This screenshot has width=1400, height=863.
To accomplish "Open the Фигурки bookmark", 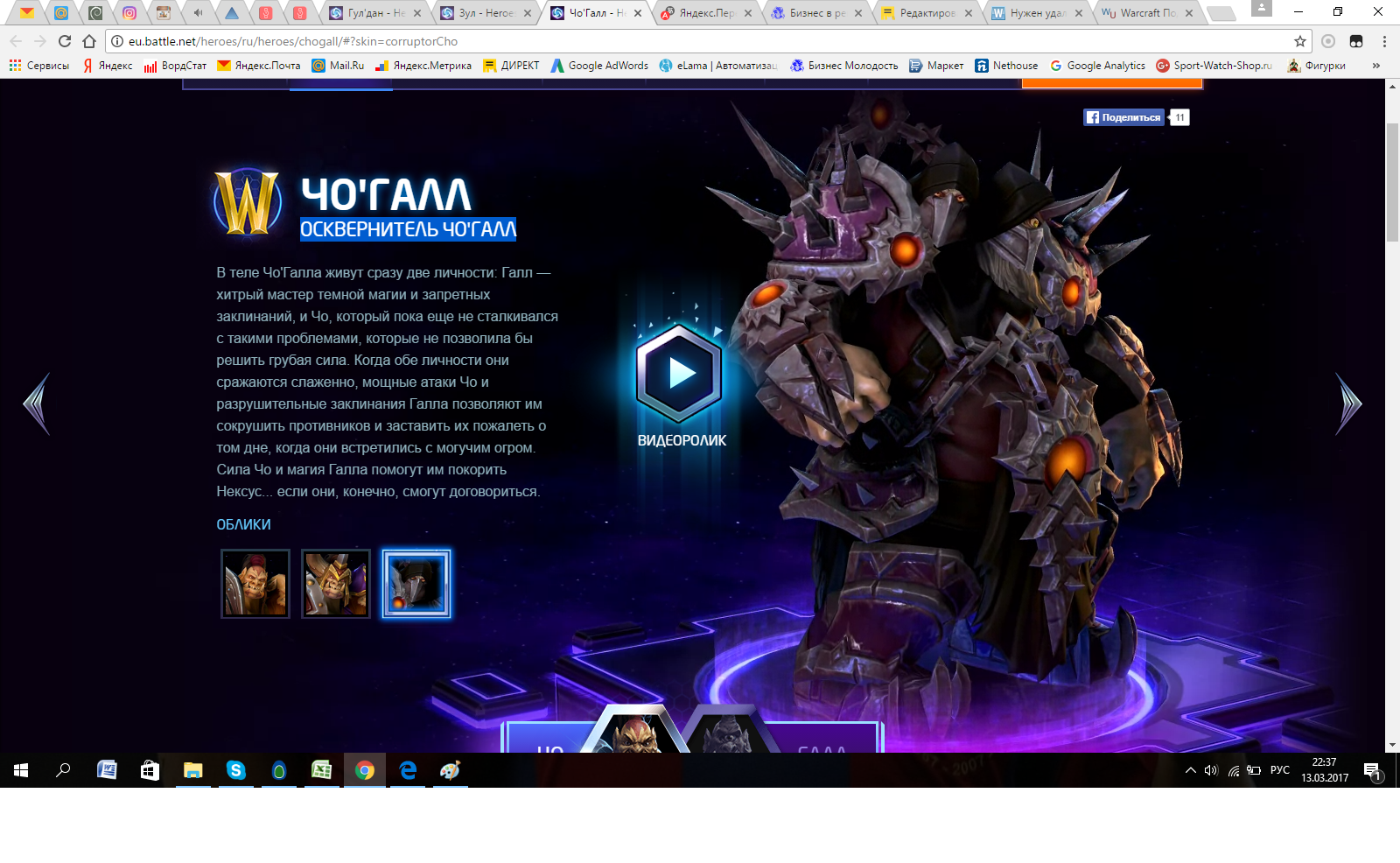I will pyautogui.click(x=1317, y=66).
